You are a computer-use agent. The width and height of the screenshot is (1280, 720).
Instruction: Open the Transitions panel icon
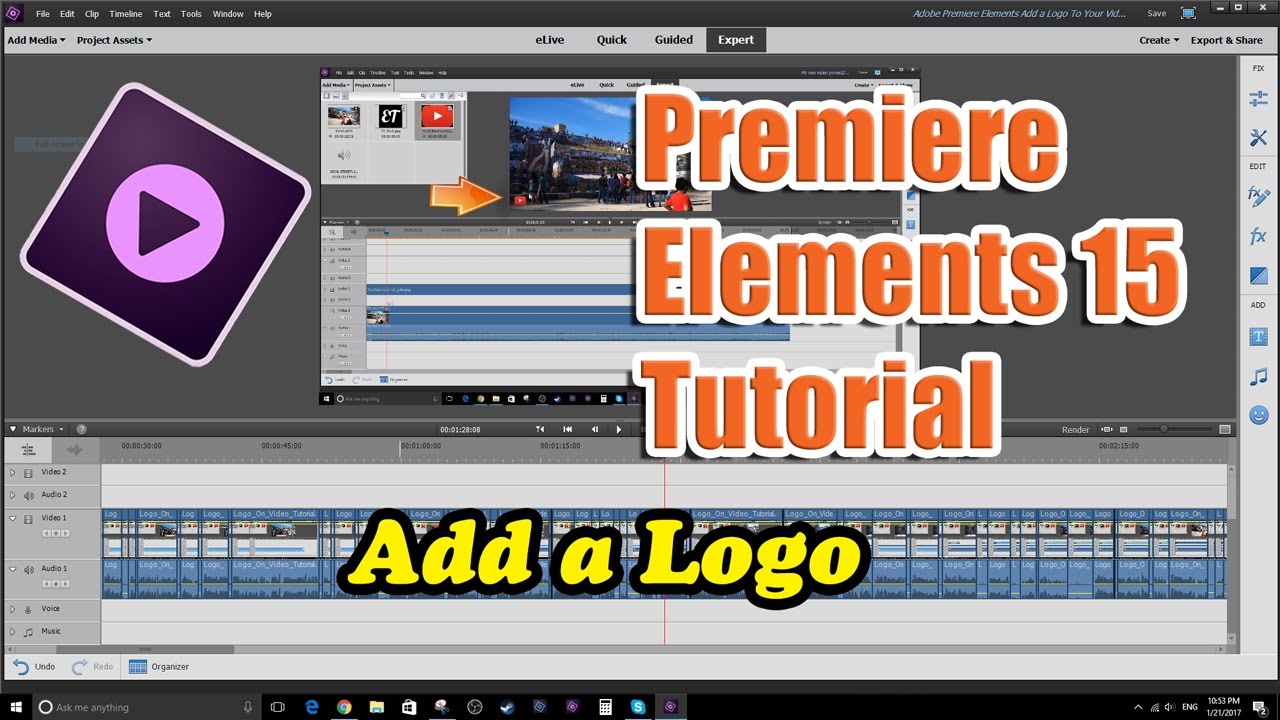[1258, 275]
